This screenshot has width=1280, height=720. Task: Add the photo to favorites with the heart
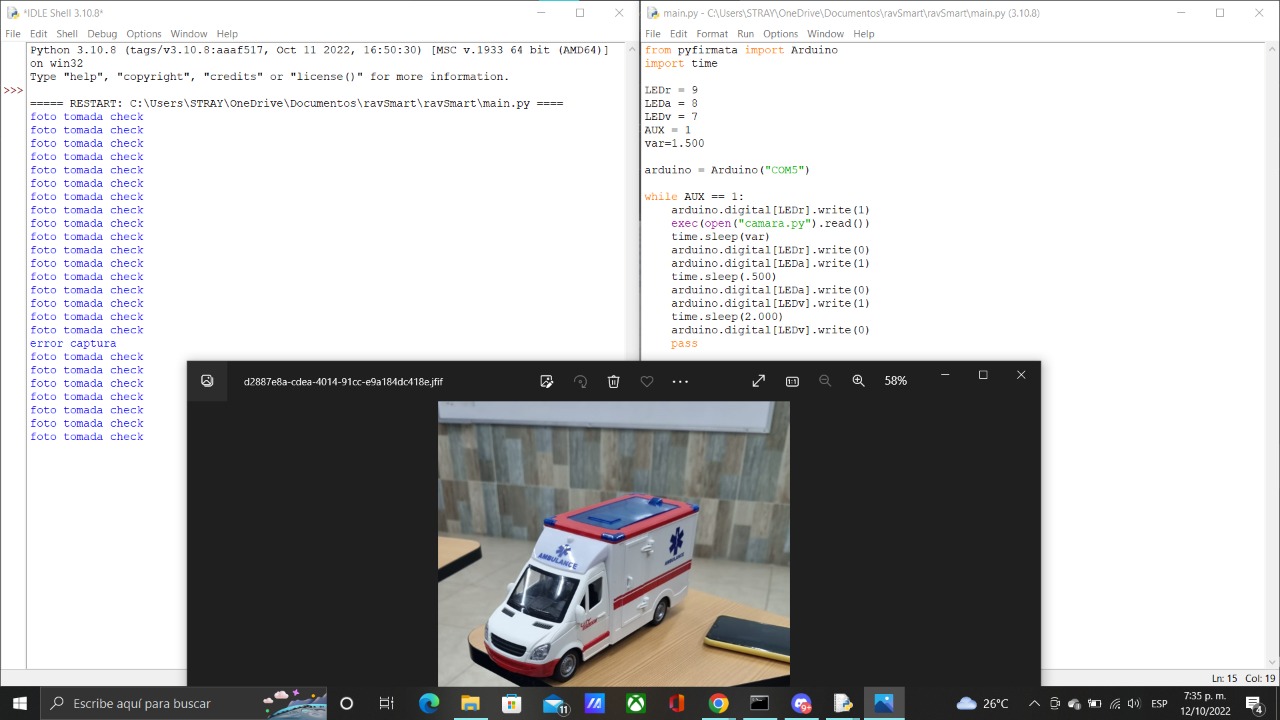tap(647, 381)
